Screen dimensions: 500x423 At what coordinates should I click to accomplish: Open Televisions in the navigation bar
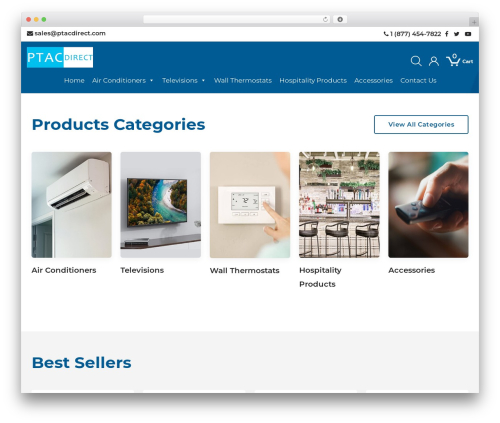180,80
